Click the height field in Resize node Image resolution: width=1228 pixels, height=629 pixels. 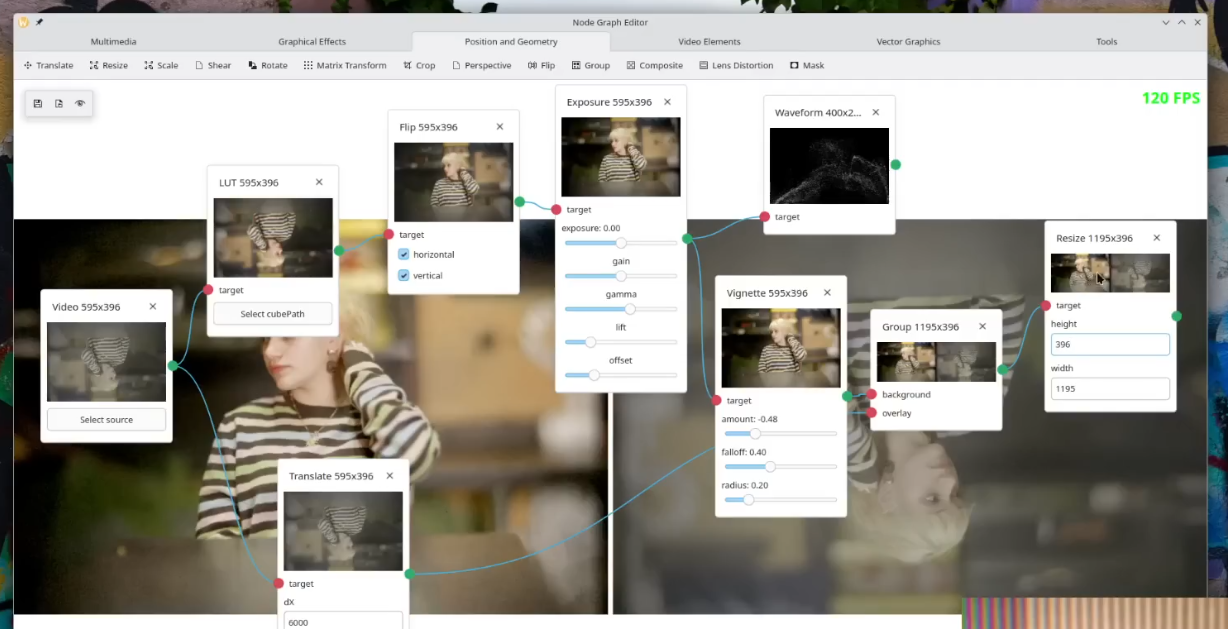1110,344
